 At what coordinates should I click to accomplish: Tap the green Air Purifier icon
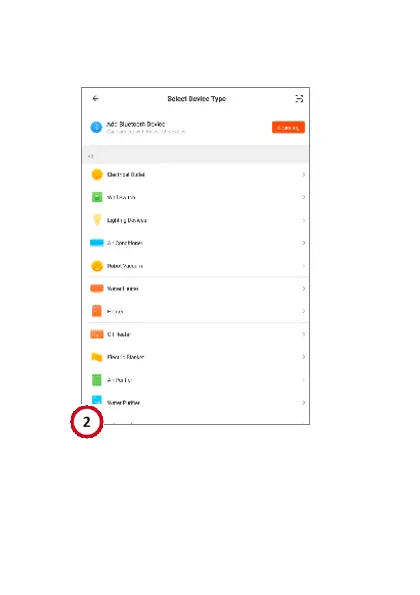[x=97, y=379]
